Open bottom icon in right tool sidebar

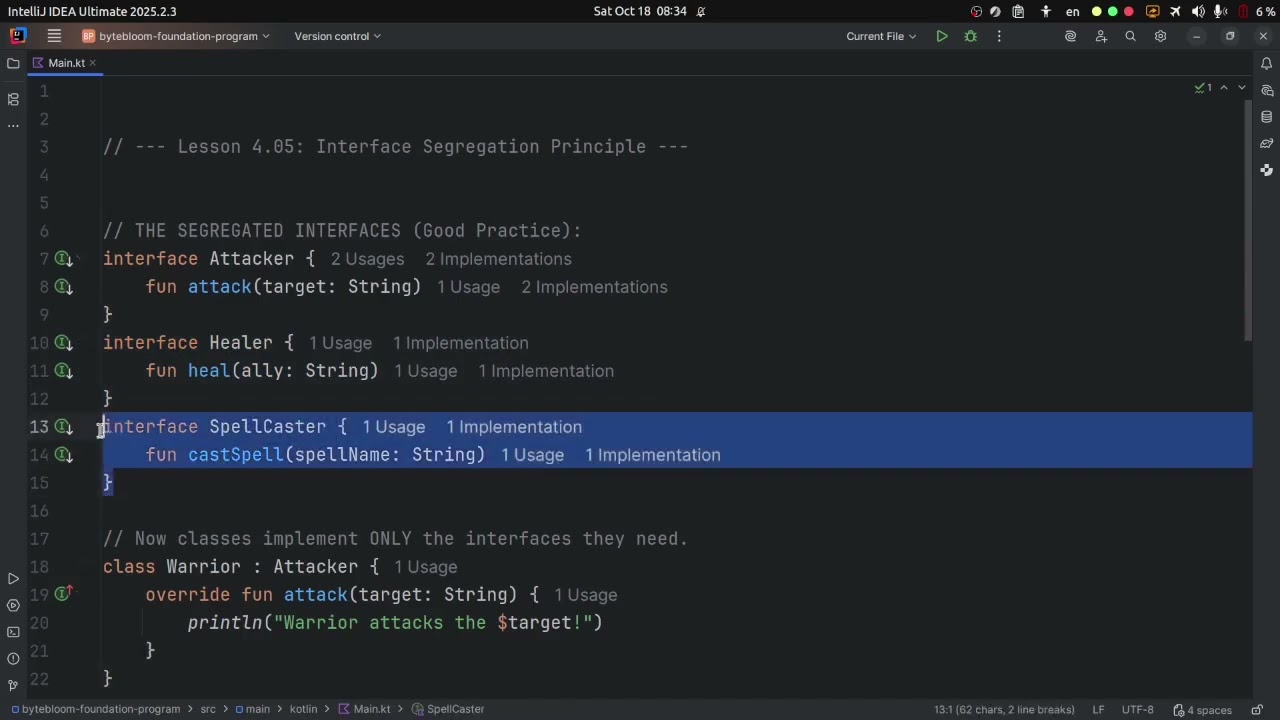coord(1266,170)
